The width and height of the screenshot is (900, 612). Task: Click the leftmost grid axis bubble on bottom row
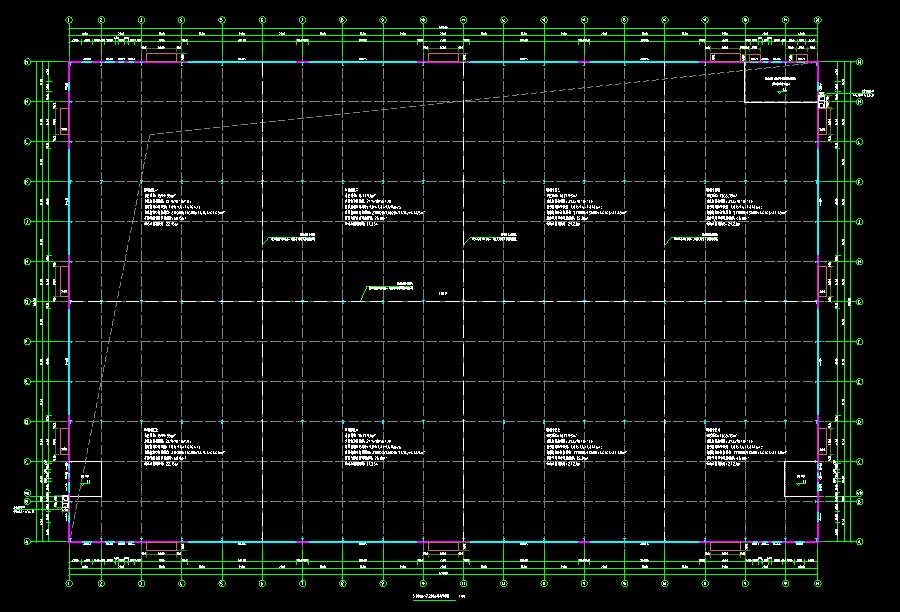(x=69, y=584)
